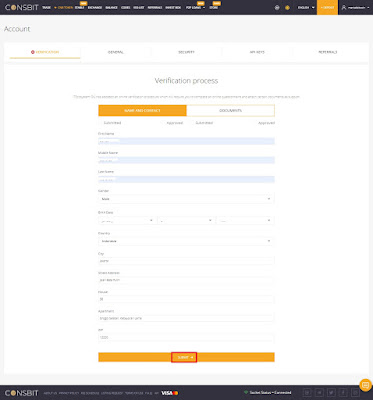Click the City input field
This screenshot has height=400, width=373.
(x=186, y=261)
